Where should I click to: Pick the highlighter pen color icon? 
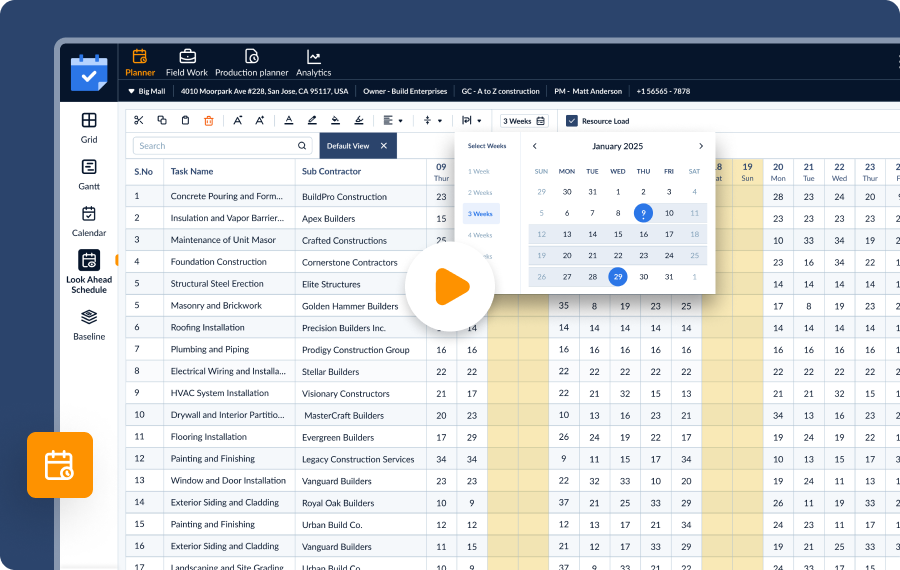click(312, 121)
